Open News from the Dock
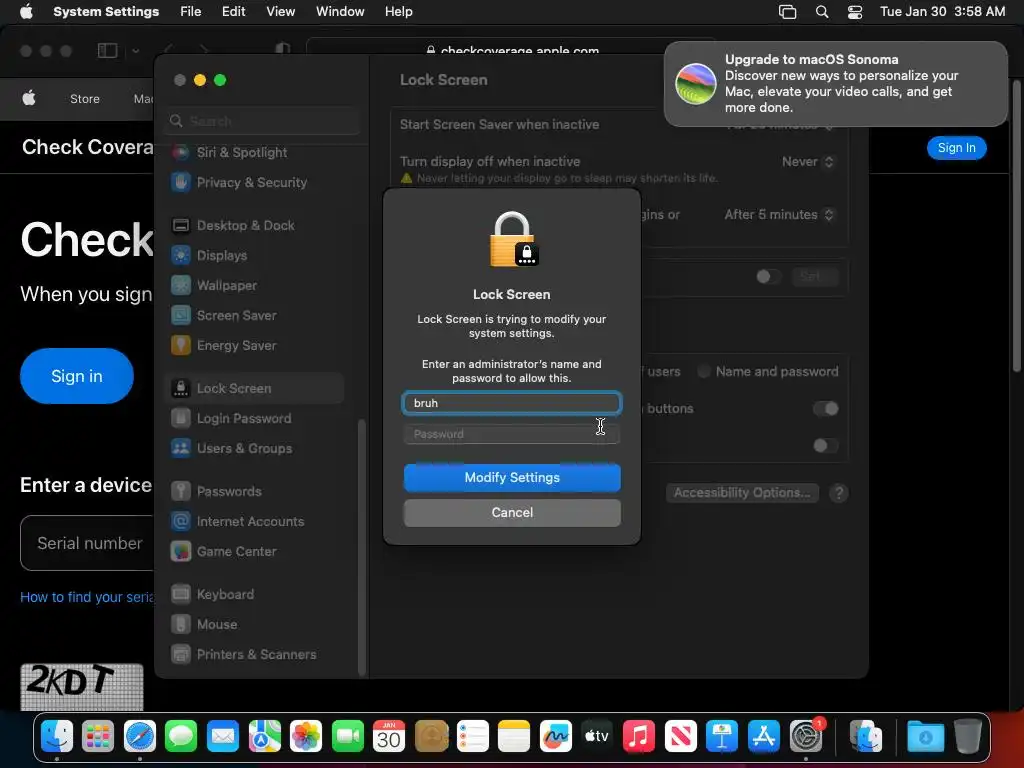Viewport: 1024px width, 768px height. 680,737
